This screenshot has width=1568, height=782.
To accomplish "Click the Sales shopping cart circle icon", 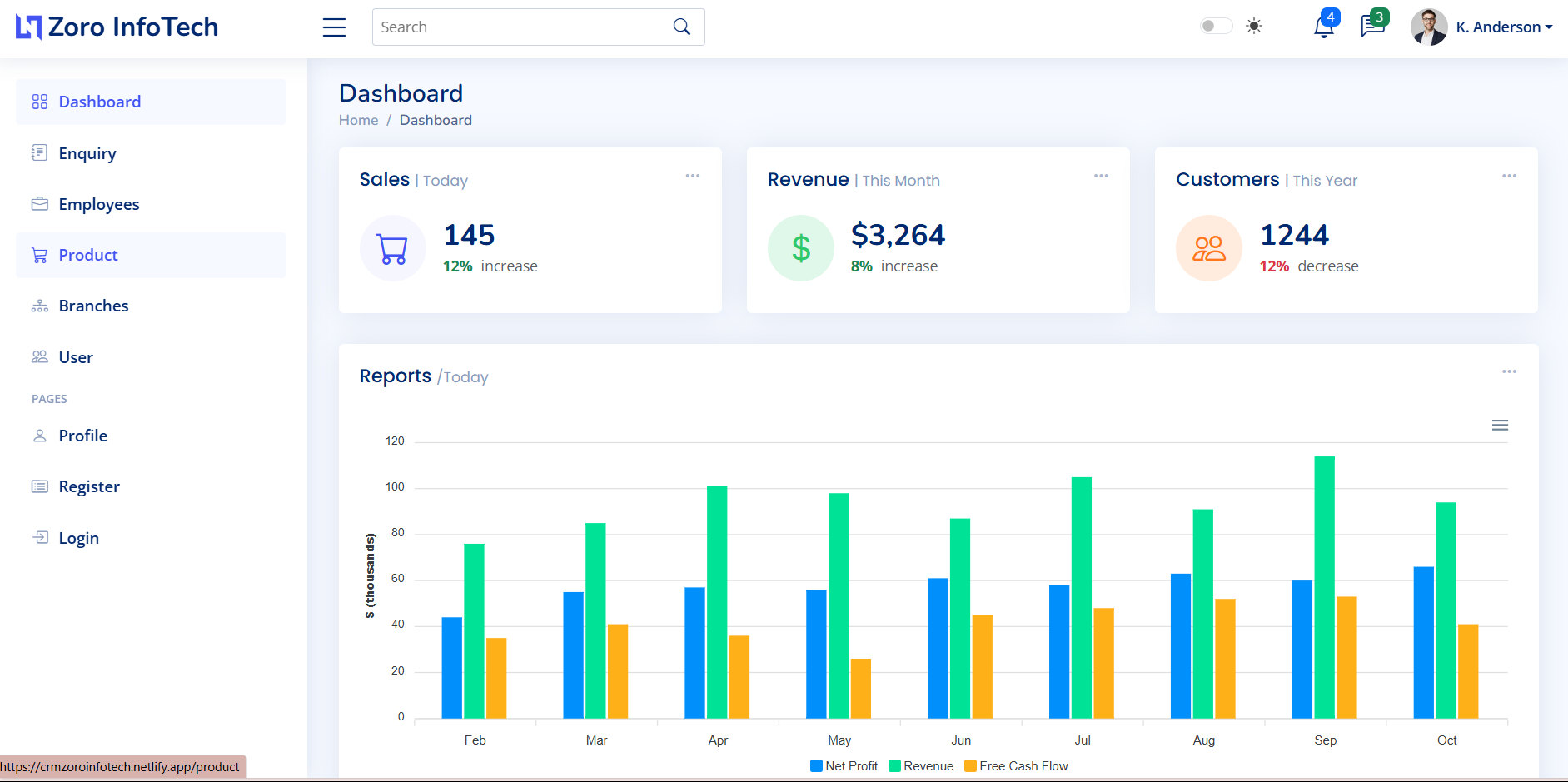I will coord(392,248).
